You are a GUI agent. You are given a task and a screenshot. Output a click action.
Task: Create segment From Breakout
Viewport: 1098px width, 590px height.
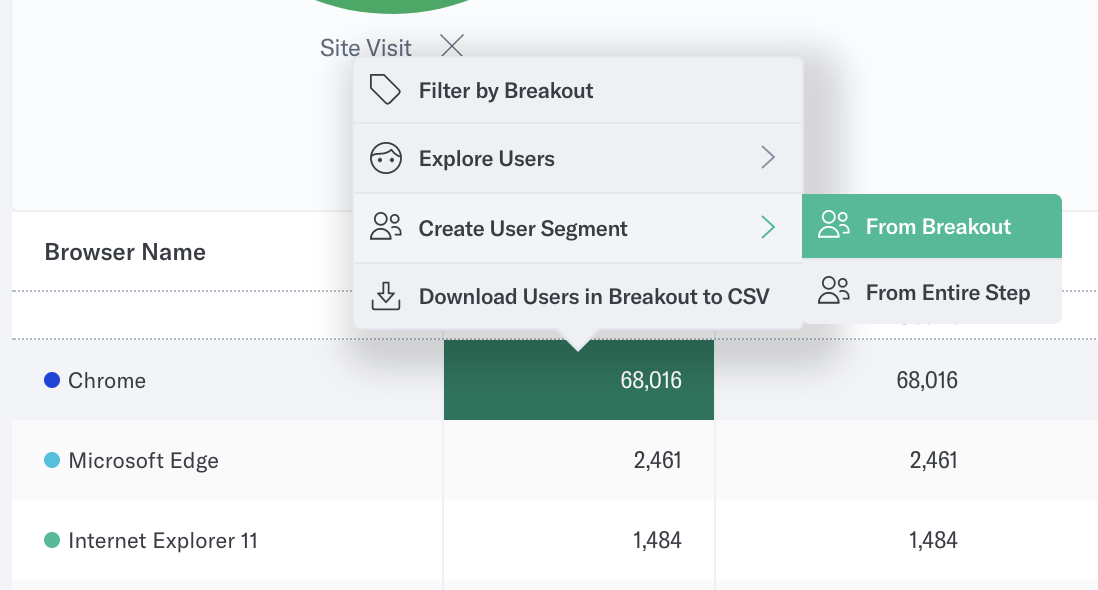click(931, 226)
